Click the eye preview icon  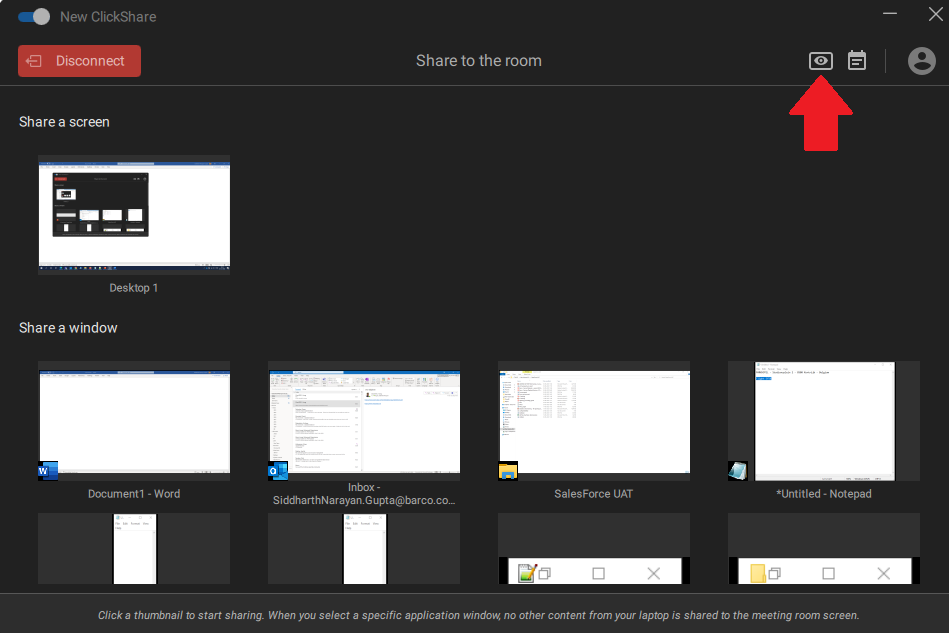pos(821,61)
